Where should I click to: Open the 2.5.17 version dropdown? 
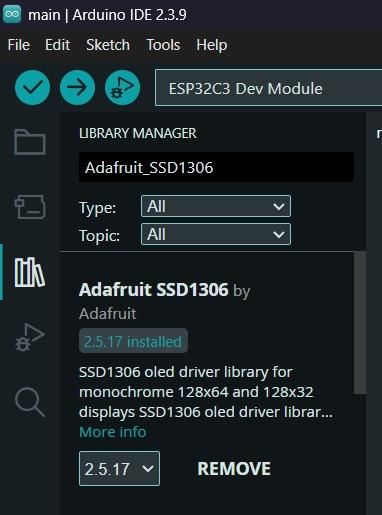(x=119, y=468)
